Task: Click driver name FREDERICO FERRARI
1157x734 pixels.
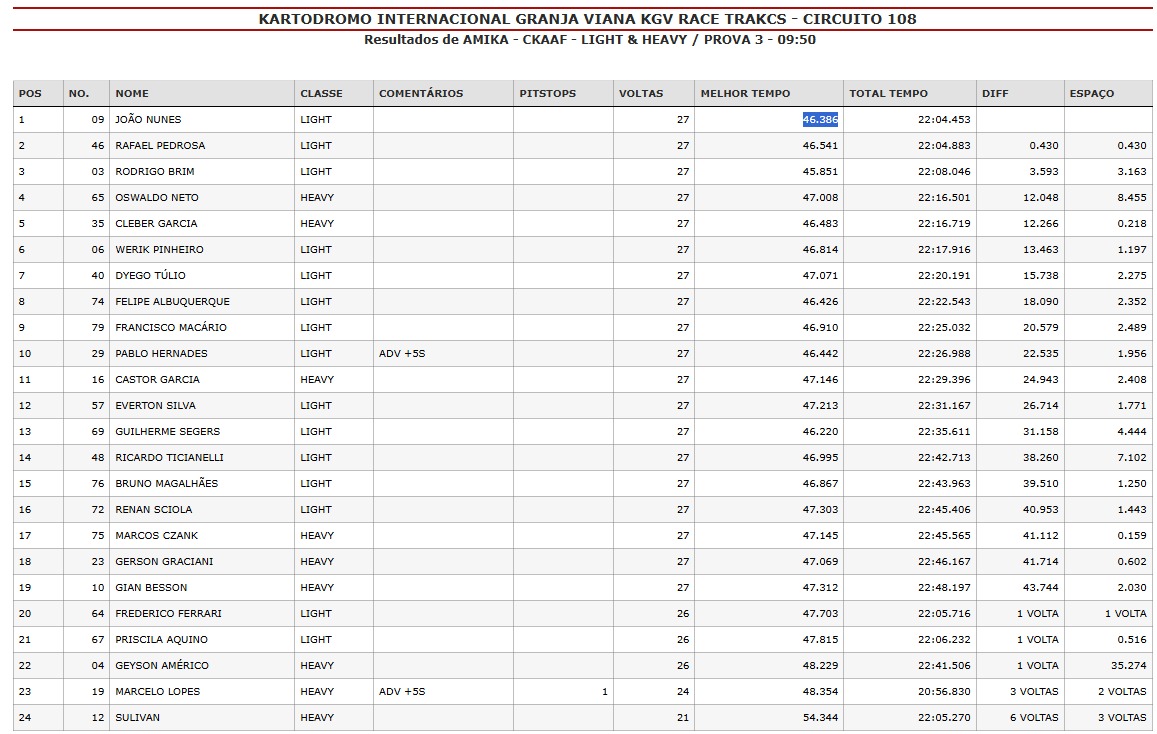Action: [x=168, y=614]
